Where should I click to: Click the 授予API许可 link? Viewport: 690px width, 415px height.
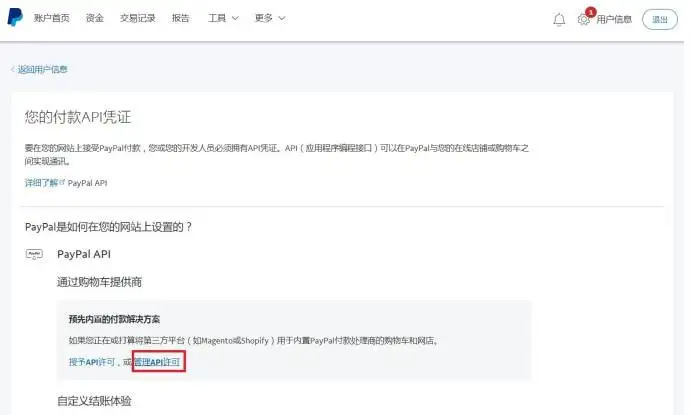92,362
